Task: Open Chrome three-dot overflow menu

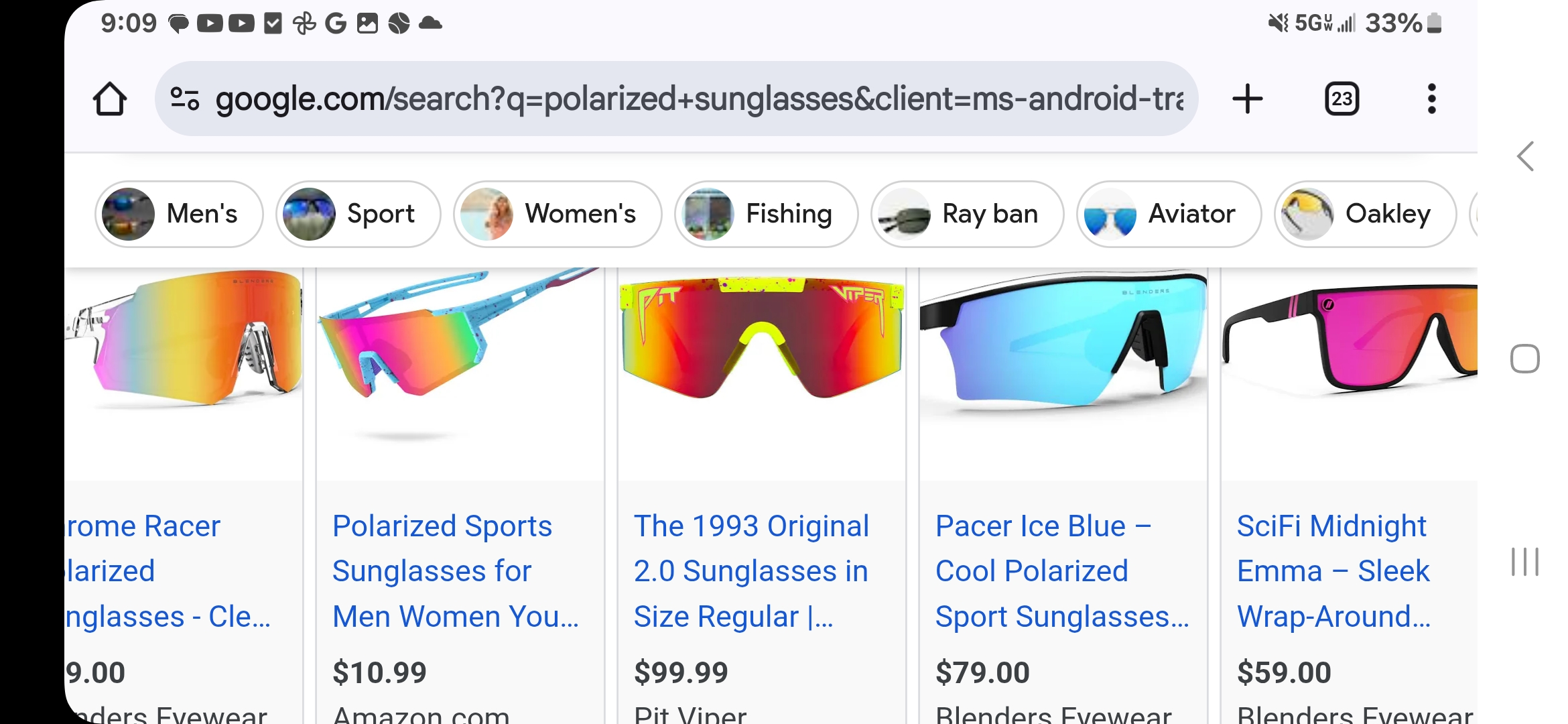Action: click(x=1431, y=99)
